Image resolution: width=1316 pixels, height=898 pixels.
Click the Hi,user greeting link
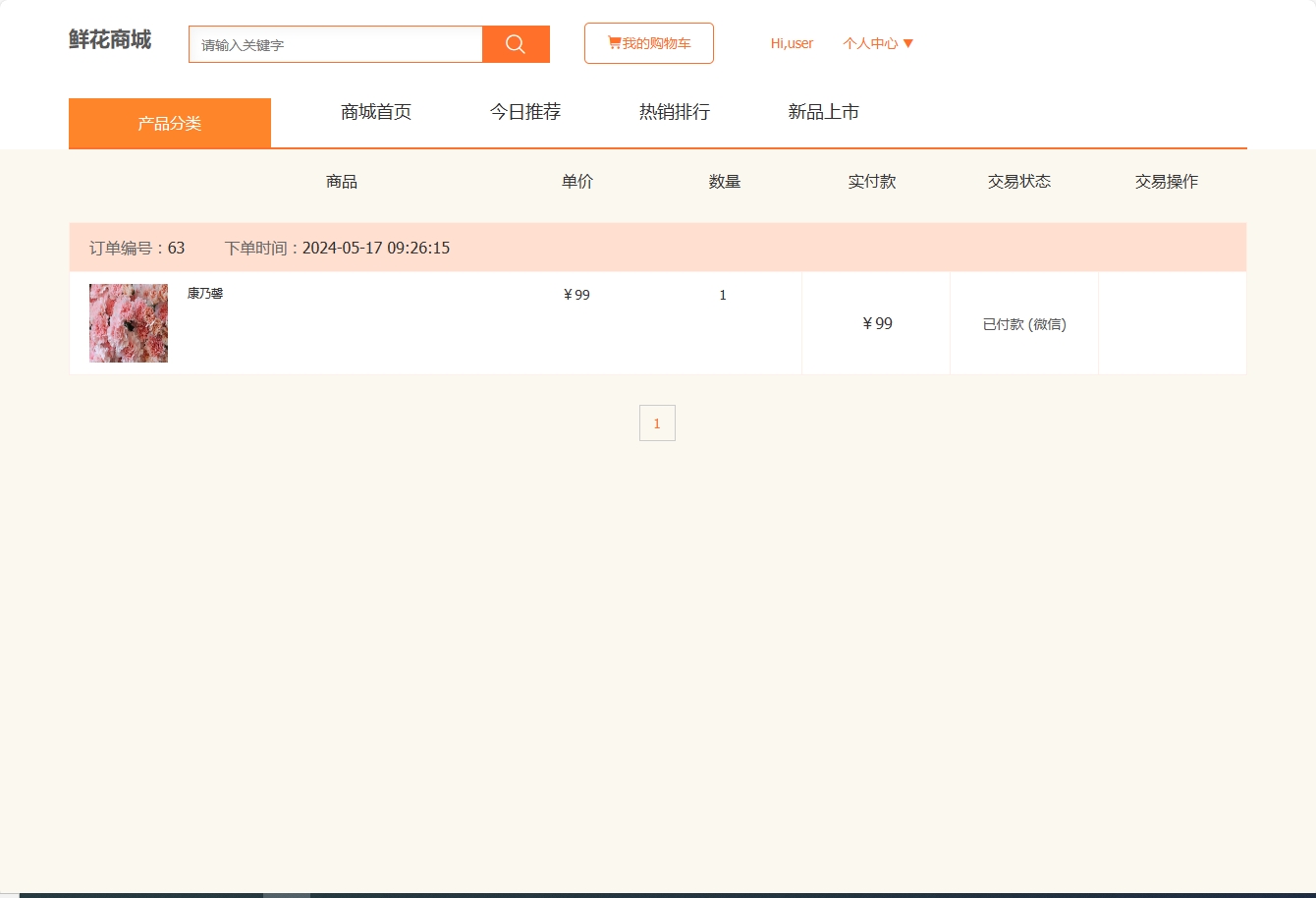[x=792, y=43]
